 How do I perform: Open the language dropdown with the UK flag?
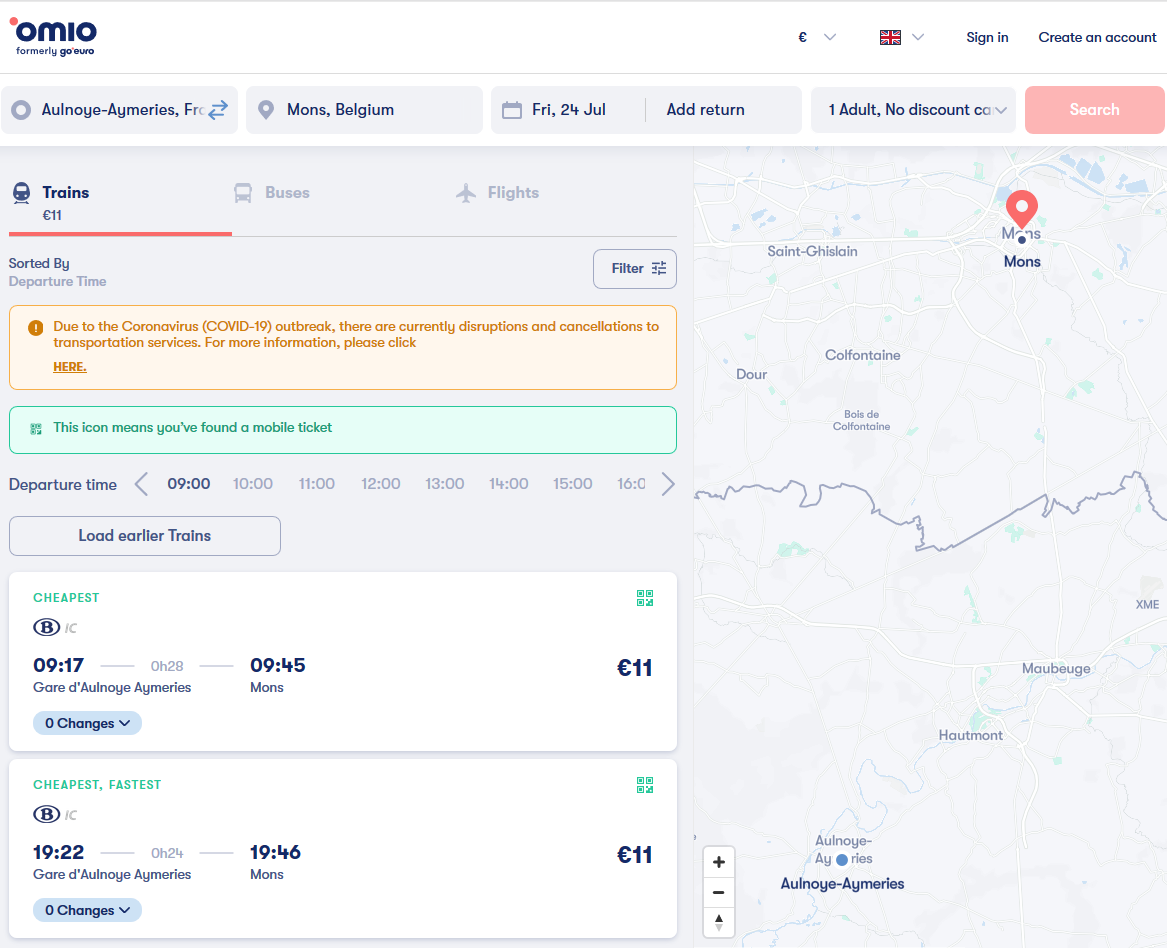tap(899, 37)
